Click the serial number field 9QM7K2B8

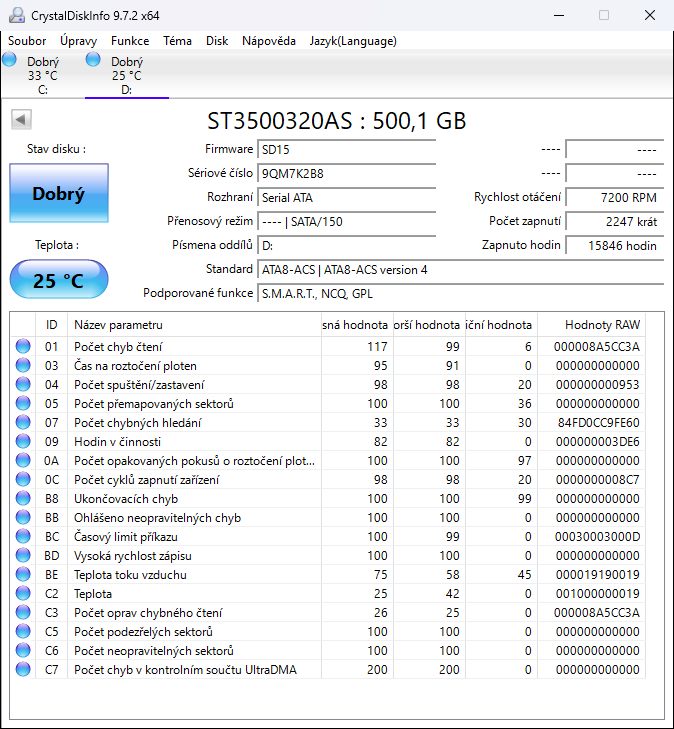click(346, 173)
